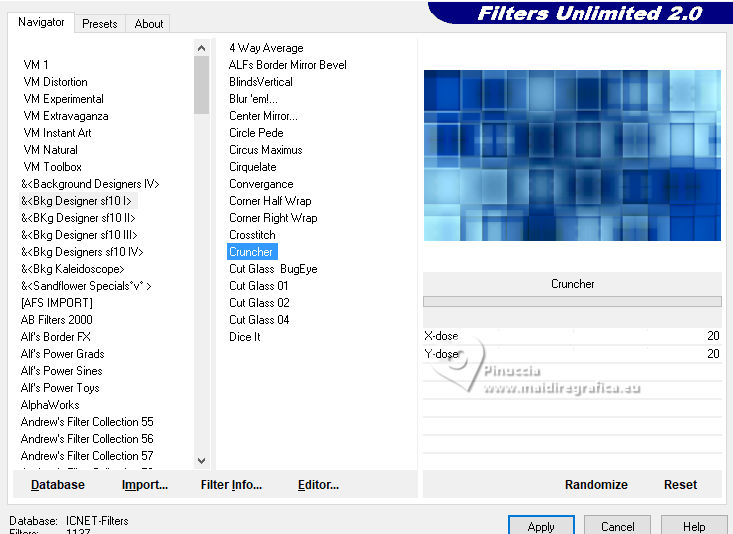Open VM Extravaganza category
The height and width of the screenshot is (534, 733).
click(x=66, y=115)
